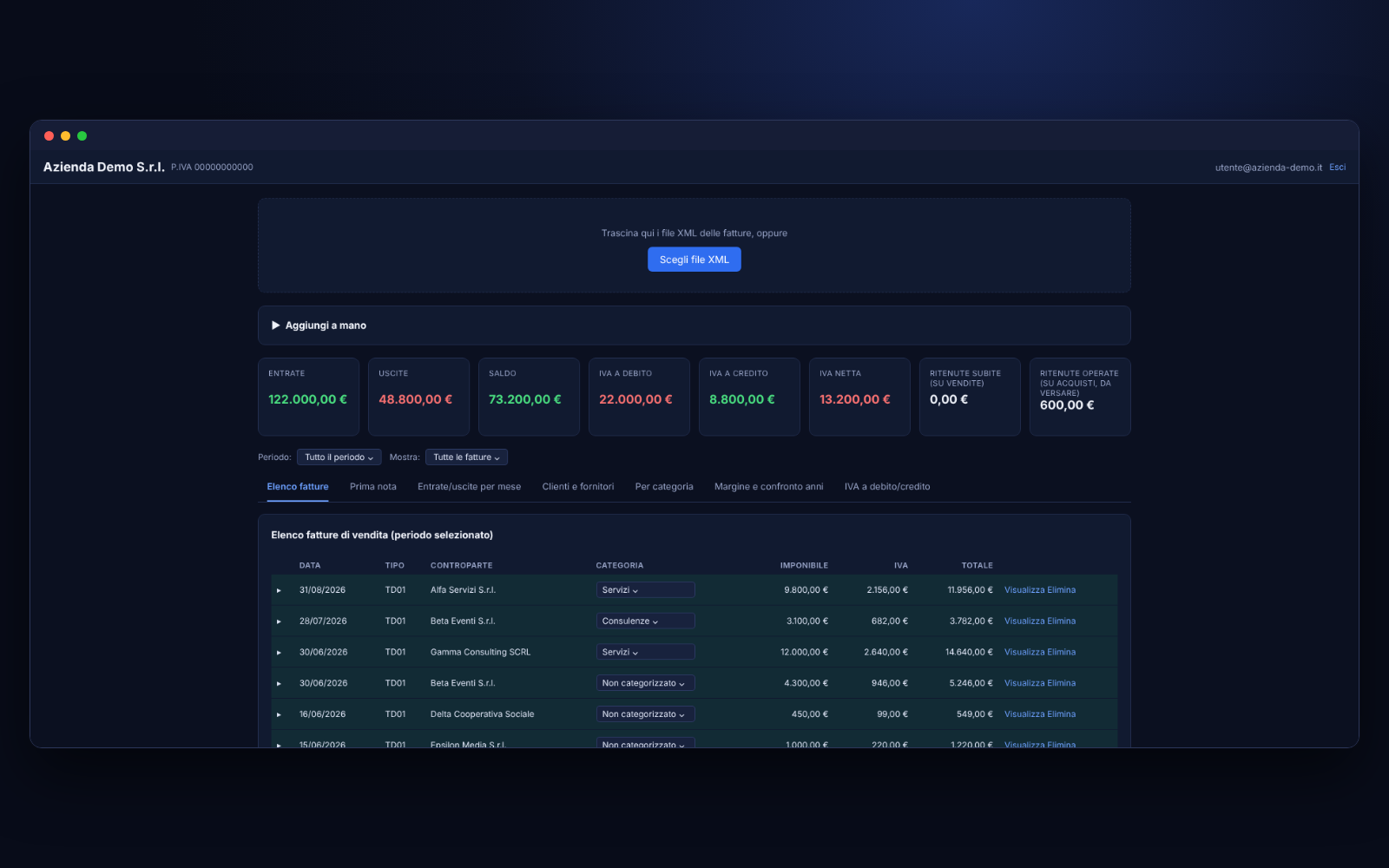Expand the Beta Eventi 28/07/2026 row arrow
1389x868 pixels.
coord(279,621)
